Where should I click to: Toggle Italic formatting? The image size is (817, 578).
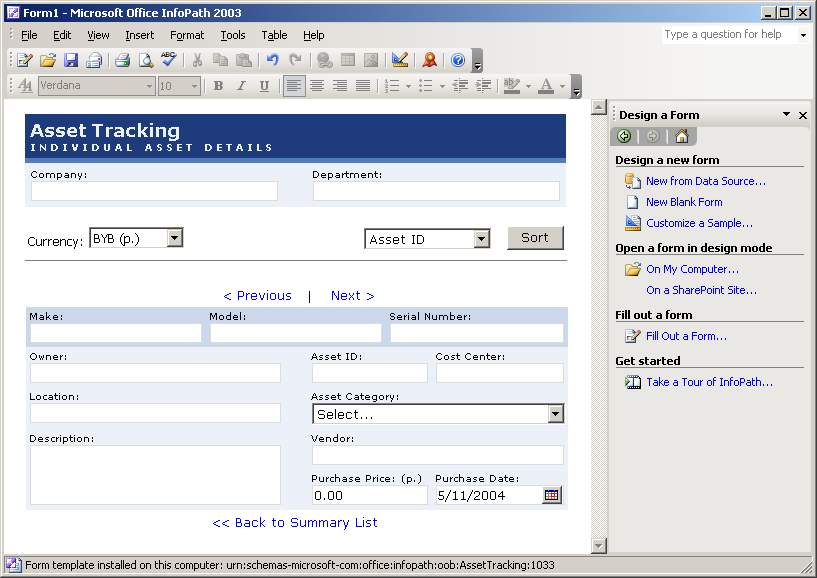pyautogui.click(x=241, y=85)
